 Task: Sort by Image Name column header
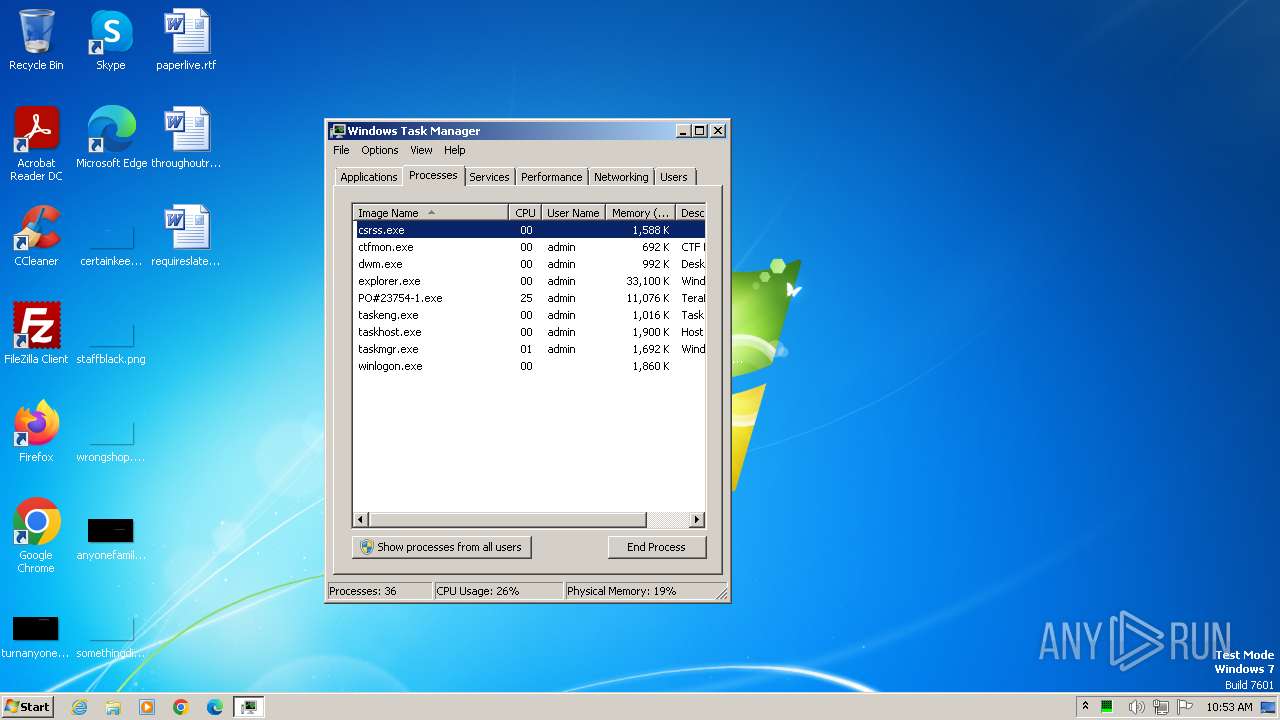click(431, 213)
